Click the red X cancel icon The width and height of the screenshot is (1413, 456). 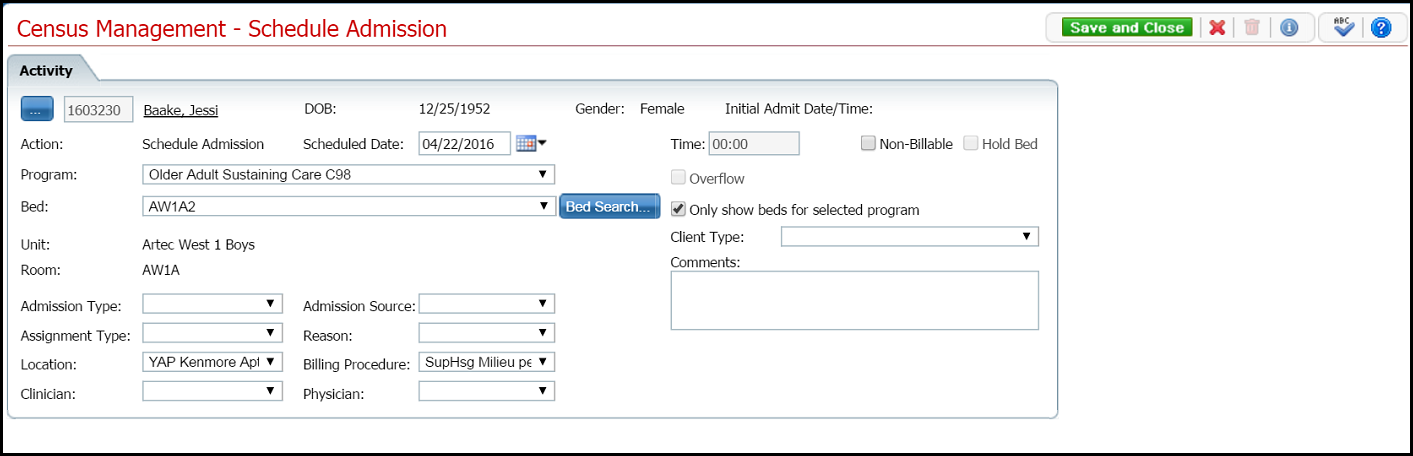[x=1217, y=28]
